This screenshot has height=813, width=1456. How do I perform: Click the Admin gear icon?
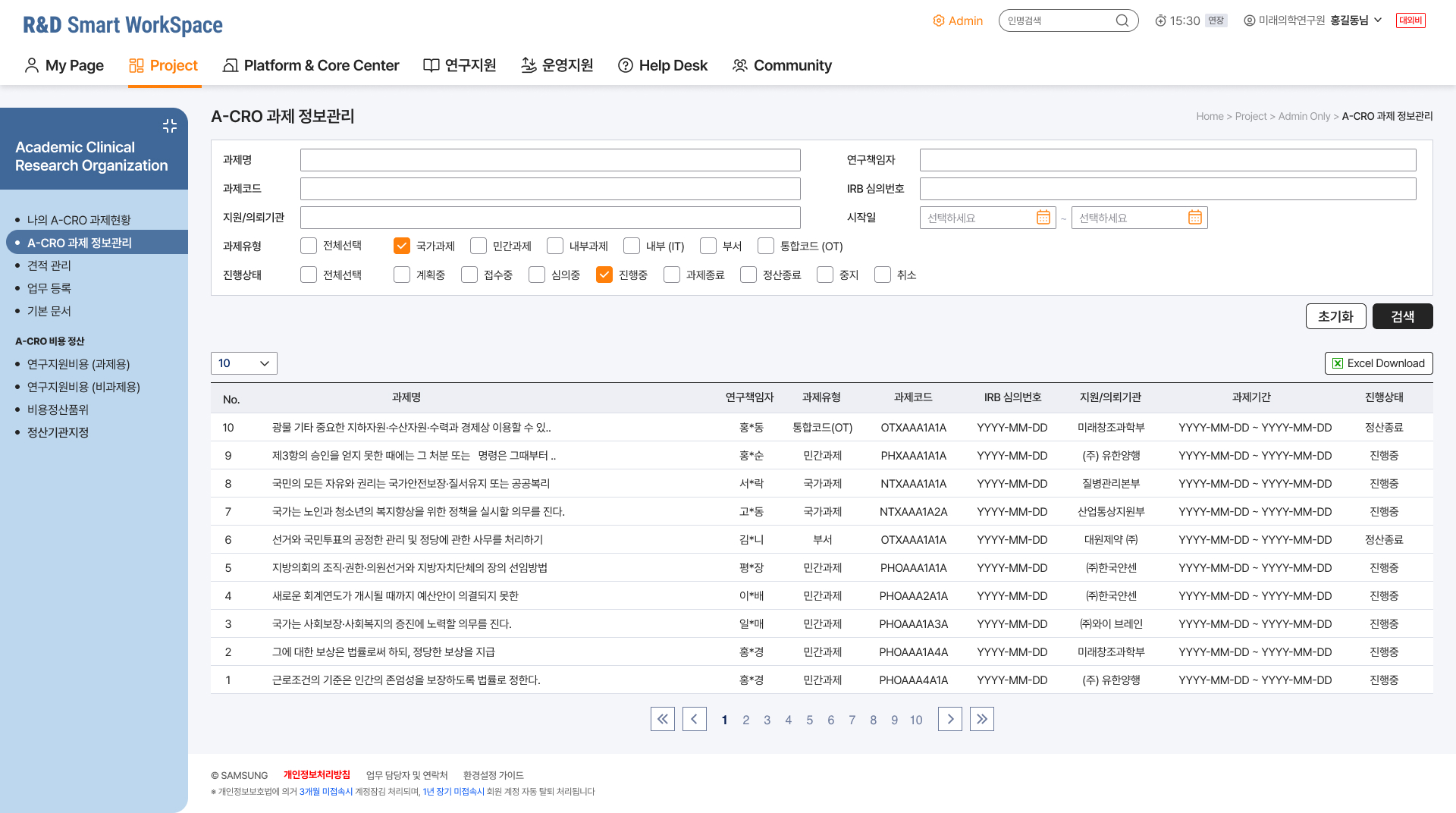(x=939, y=20)
